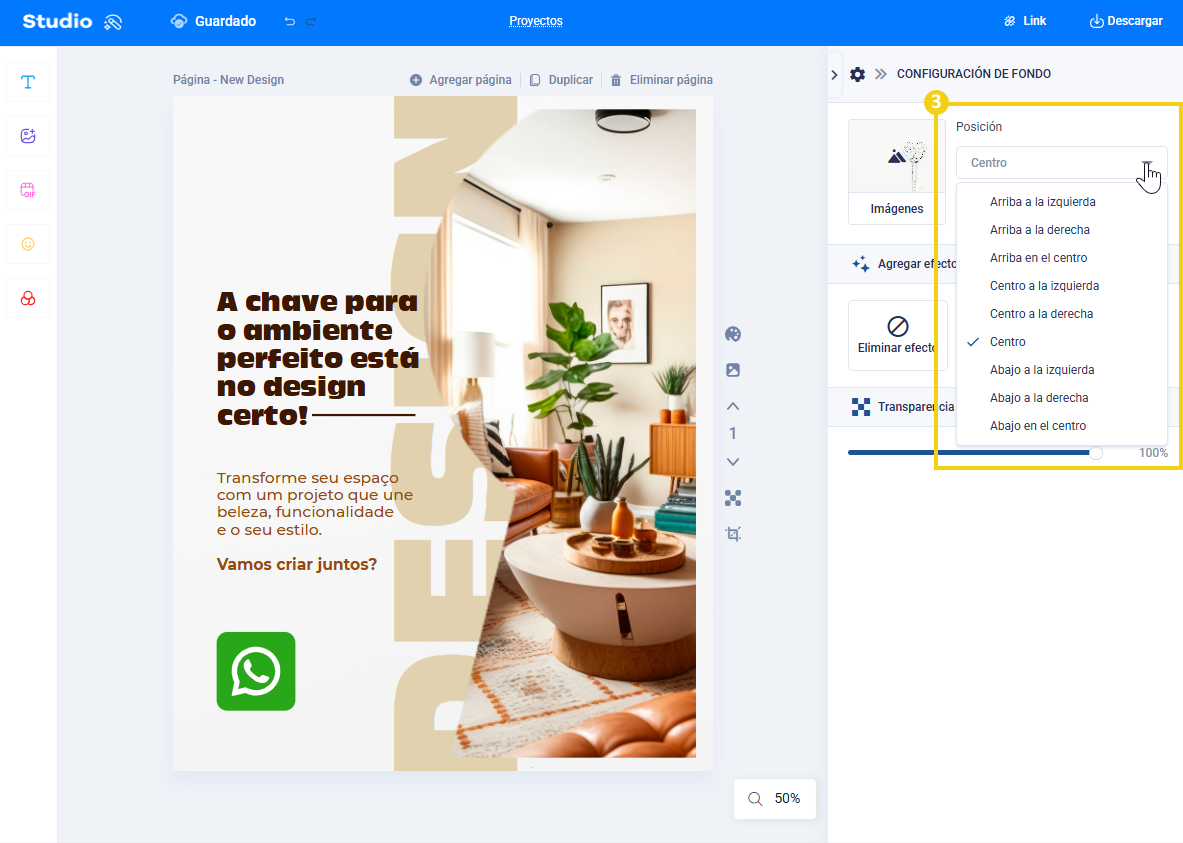Screen dimensions: 1183x843
Task: Click Agregar página to add a page
Action: click(460, 80)
